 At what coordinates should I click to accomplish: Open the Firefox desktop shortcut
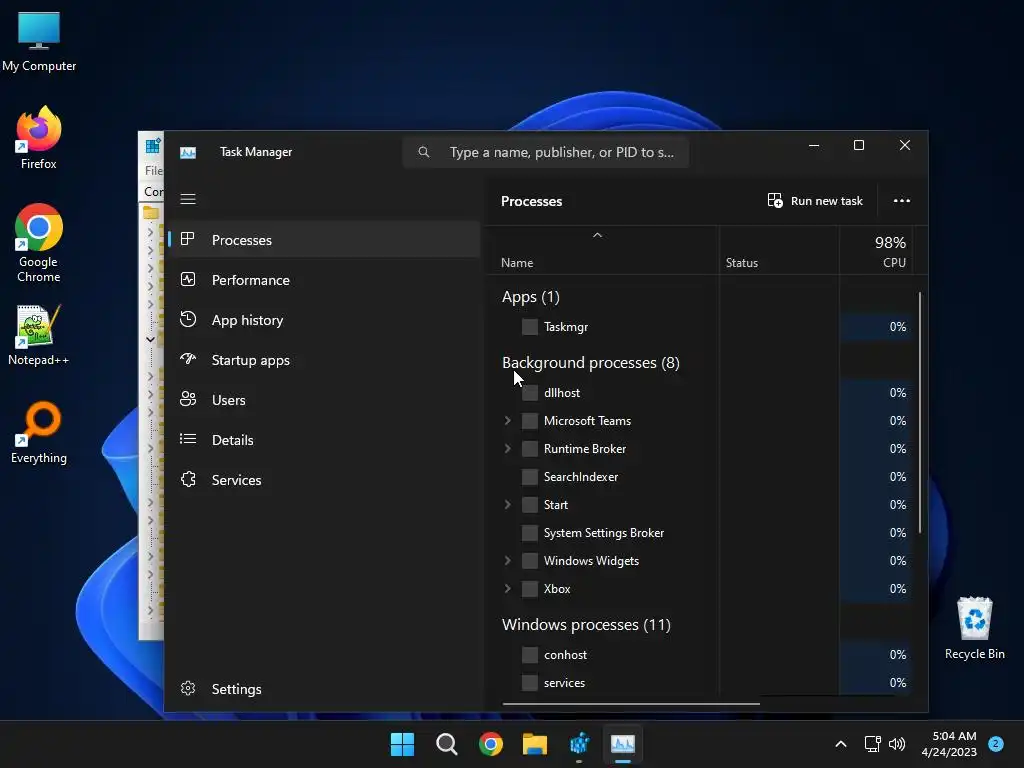pos(39,138)
